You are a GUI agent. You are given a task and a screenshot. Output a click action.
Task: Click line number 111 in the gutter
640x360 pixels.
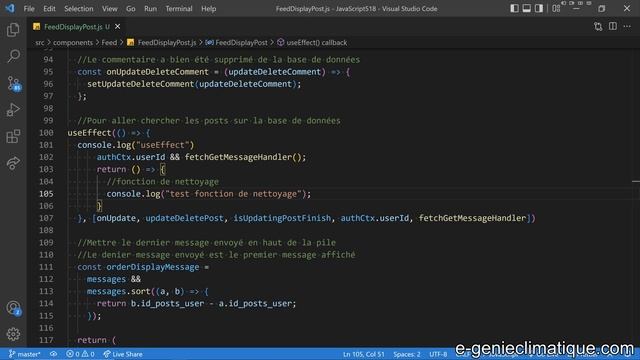click(46, 267)
